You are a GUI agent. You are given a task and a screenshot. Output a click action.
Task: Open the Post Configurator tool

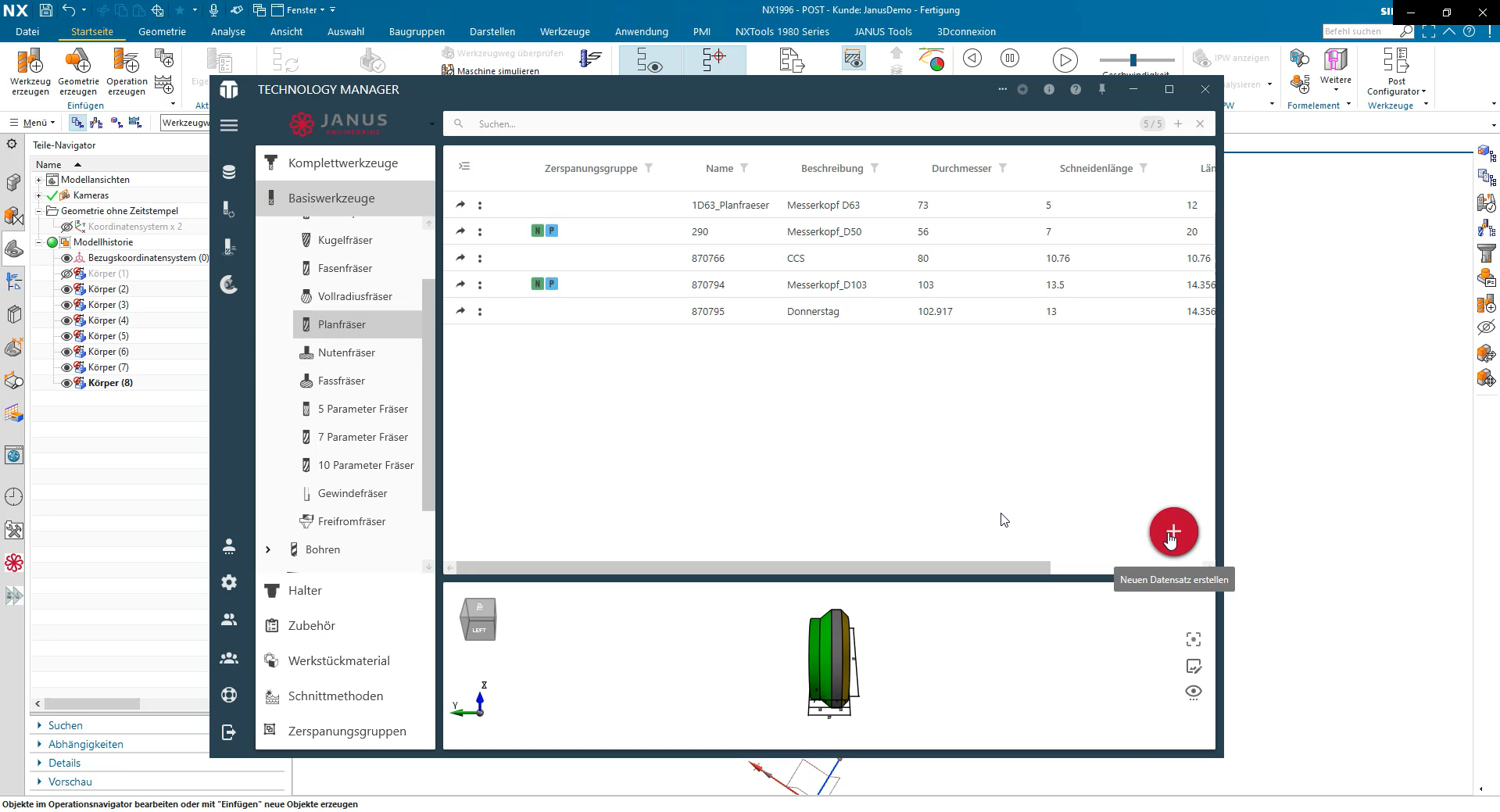coord(1396,72)
